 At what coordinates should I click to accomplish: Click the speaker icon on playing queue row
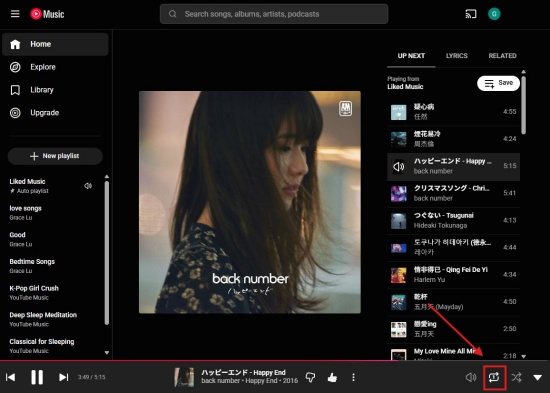tap(399, 166)
